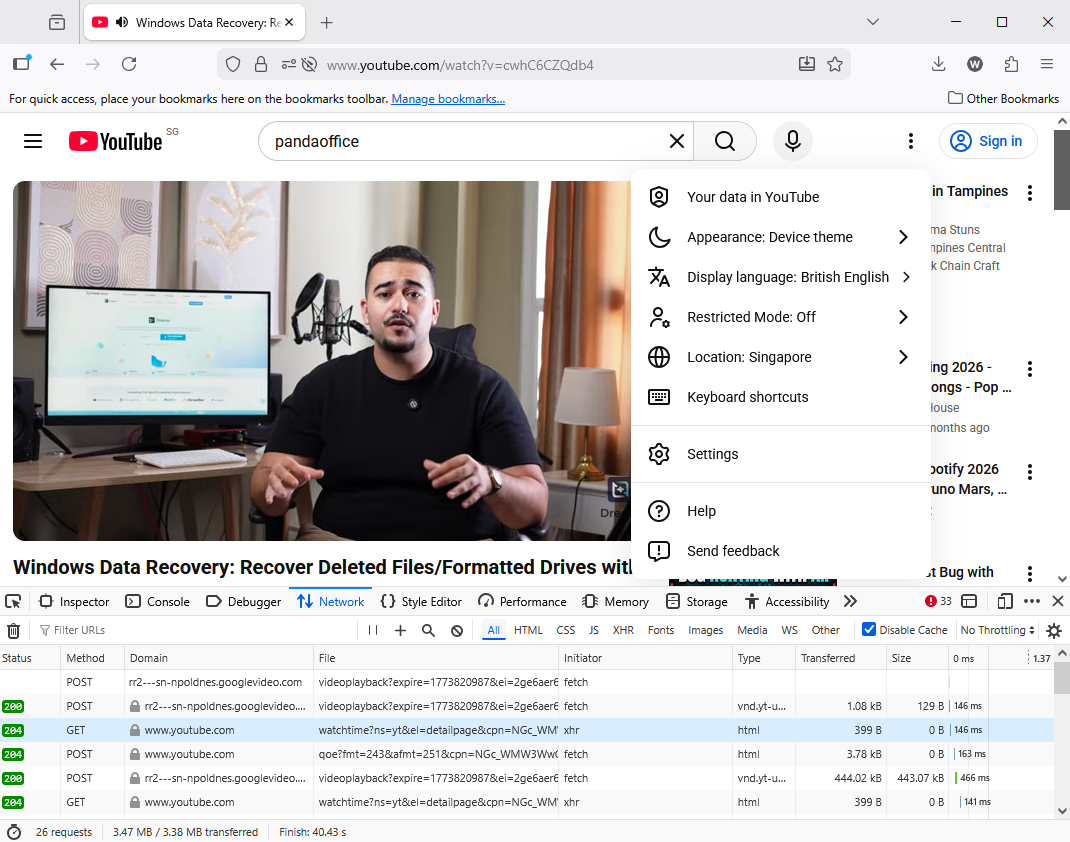Select Settings in the YouTube menu
Image resolution: width=1070 pixels, height=842 pixels.
pyautogui.click(x=712, y=454)
